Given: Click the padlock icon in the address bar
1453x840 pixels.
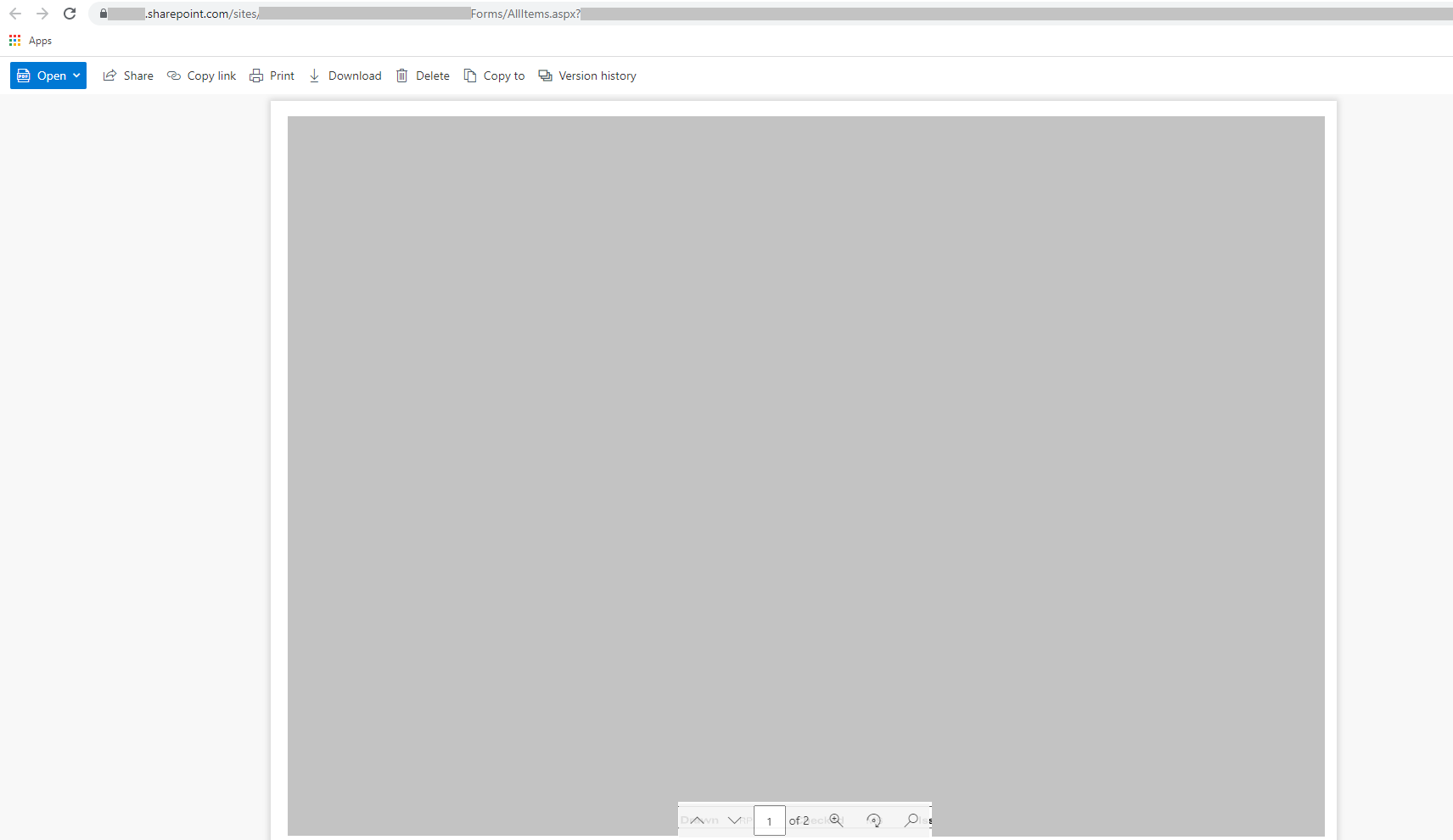Looking at the screenshot, I should tap(103, 14).
